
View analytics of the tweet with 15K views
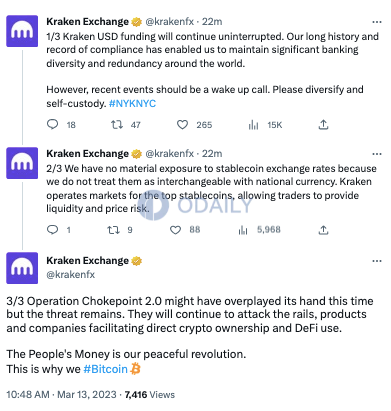(x=253, y=125)
